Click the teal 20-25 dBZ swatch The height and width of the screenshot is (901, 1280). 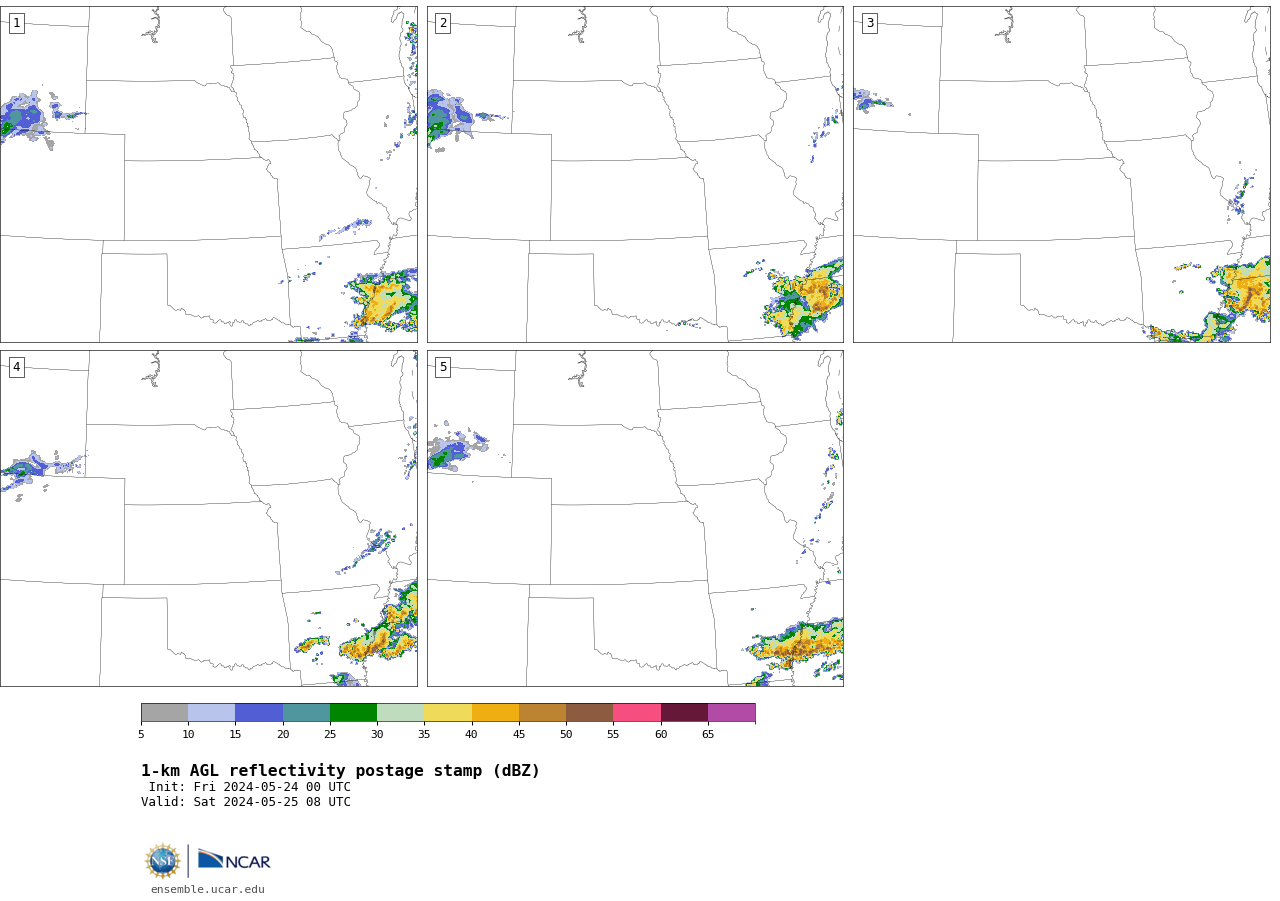coord(306,713)
